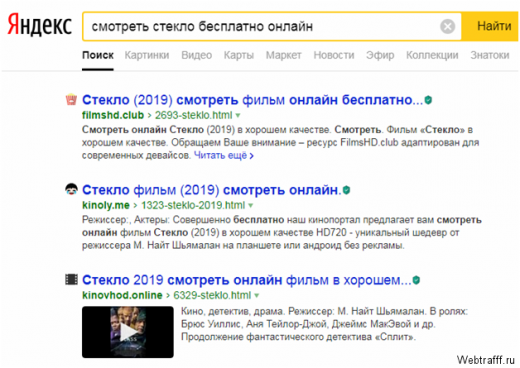The width and height of the screenshot is (520, 368).
Task: Expand the dropdown arrow after 2693-steklo.html
Action: click(238, 116)
